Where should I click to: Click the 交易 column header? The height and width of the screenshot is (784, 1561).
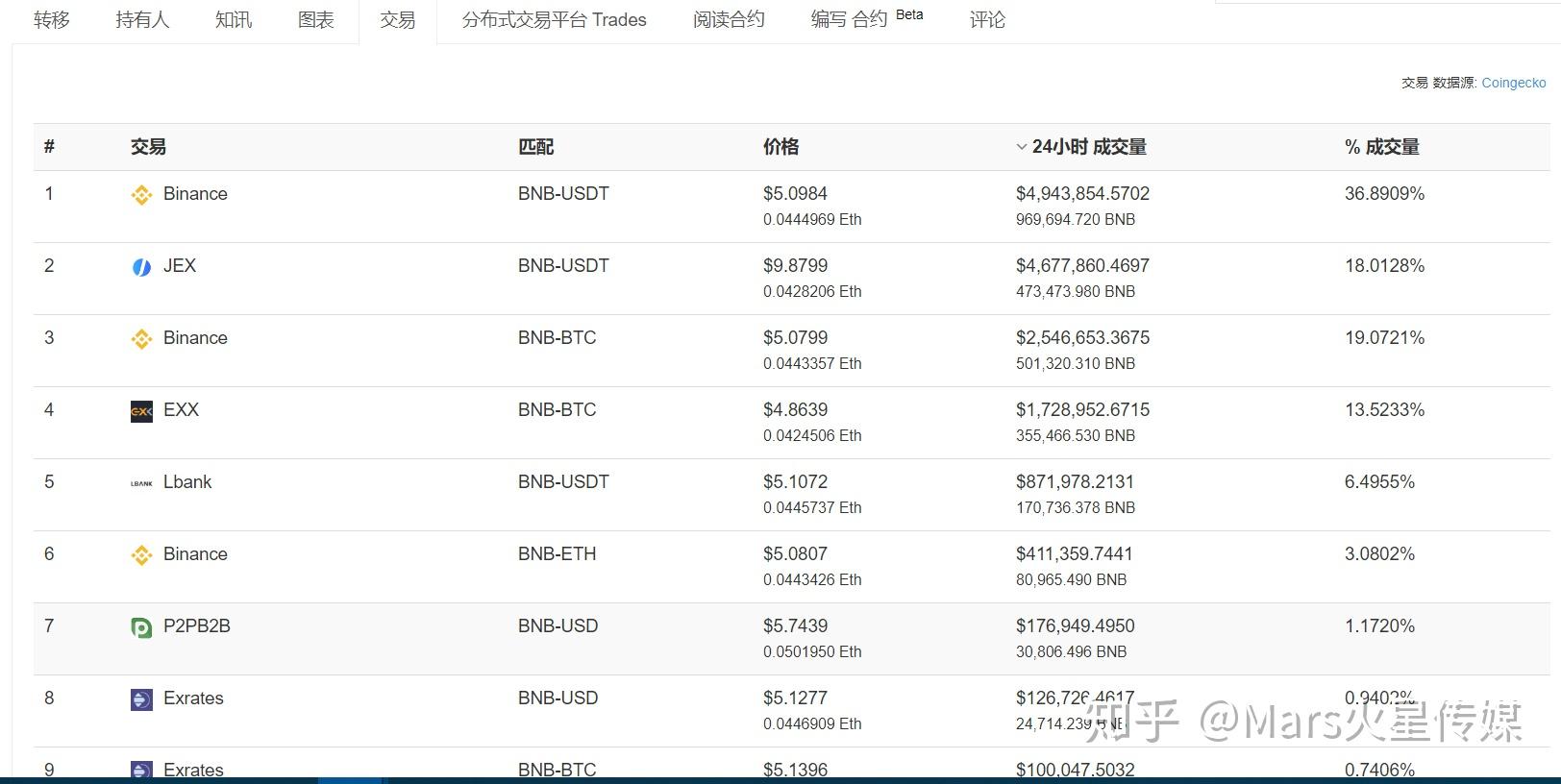click(148, 147)
